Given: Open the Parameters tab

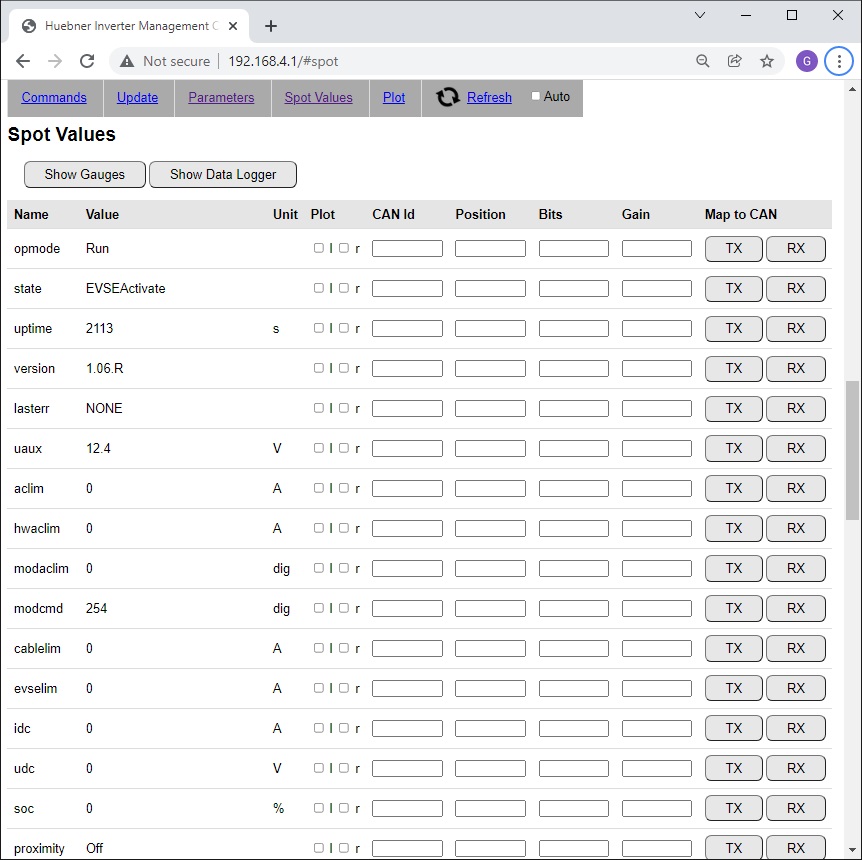Looking at the screenshot, I should point(221,97).
